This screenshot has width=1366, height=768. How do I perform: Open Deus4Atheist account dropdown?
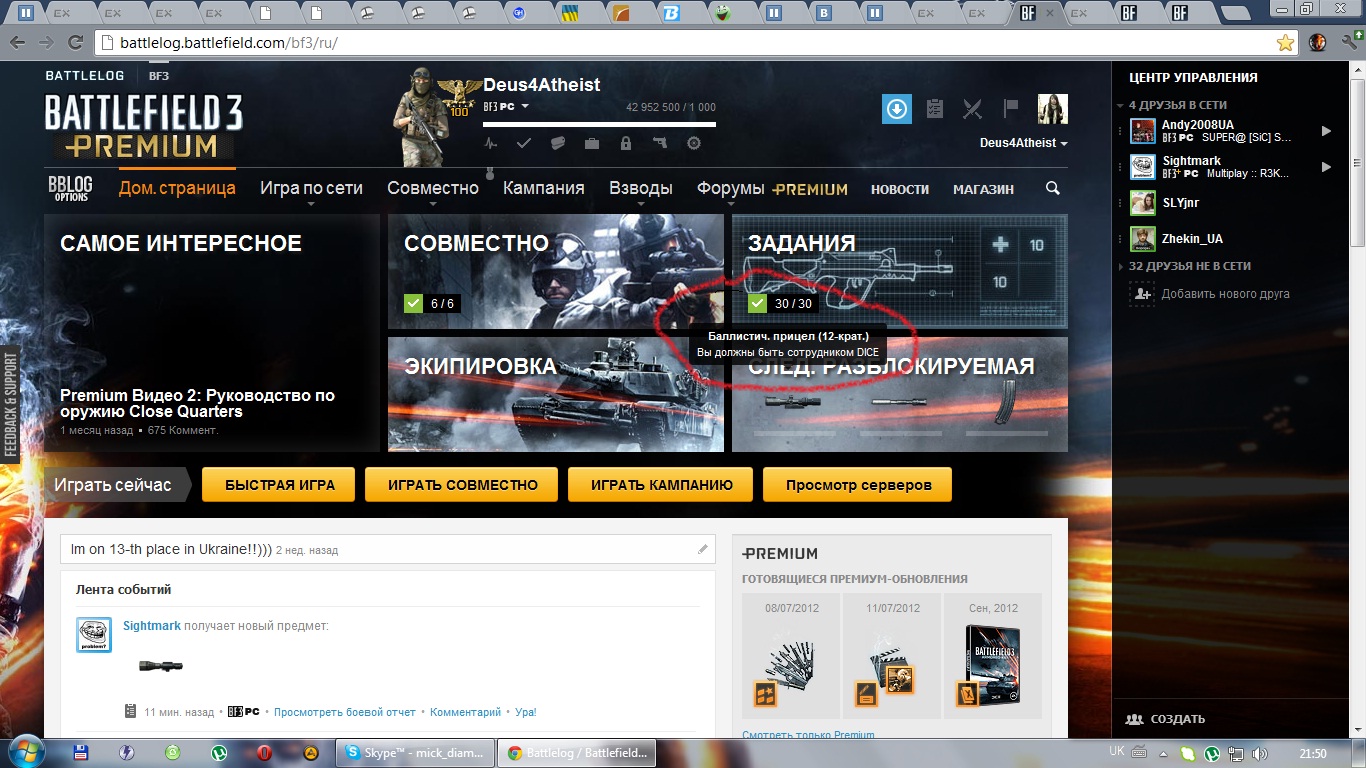1023,143
